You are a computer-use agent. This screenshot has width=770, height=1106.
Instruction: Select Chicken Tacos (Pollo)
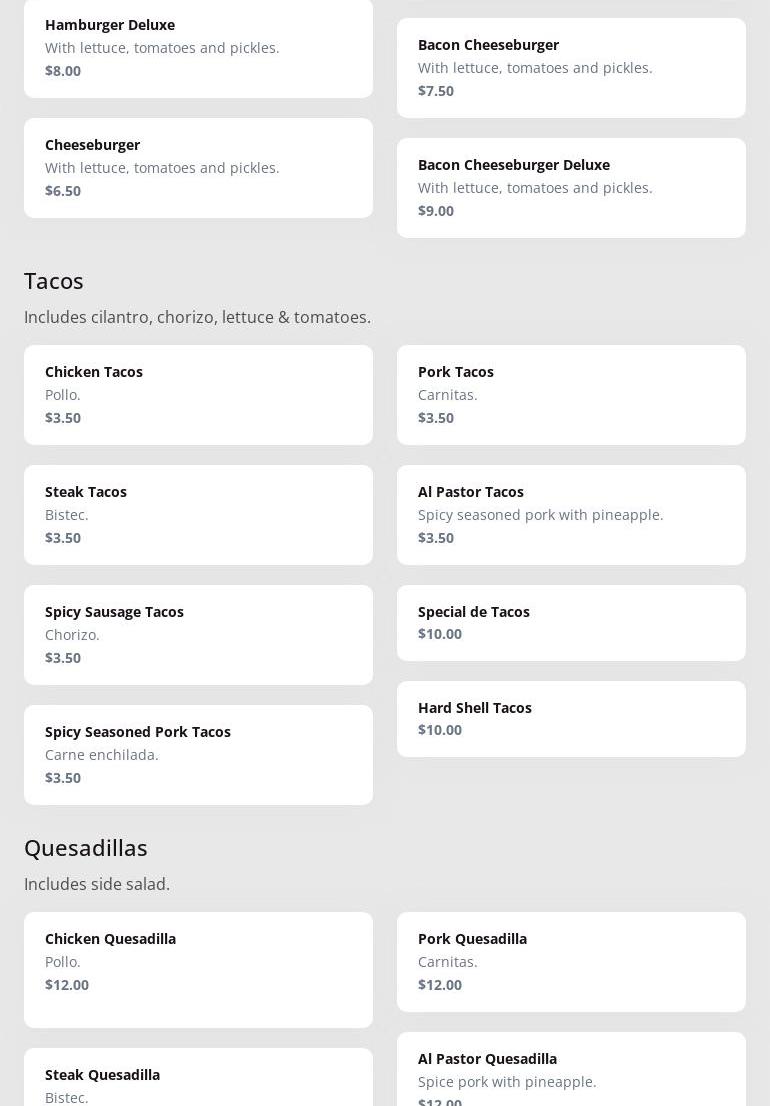coord(198,394)
